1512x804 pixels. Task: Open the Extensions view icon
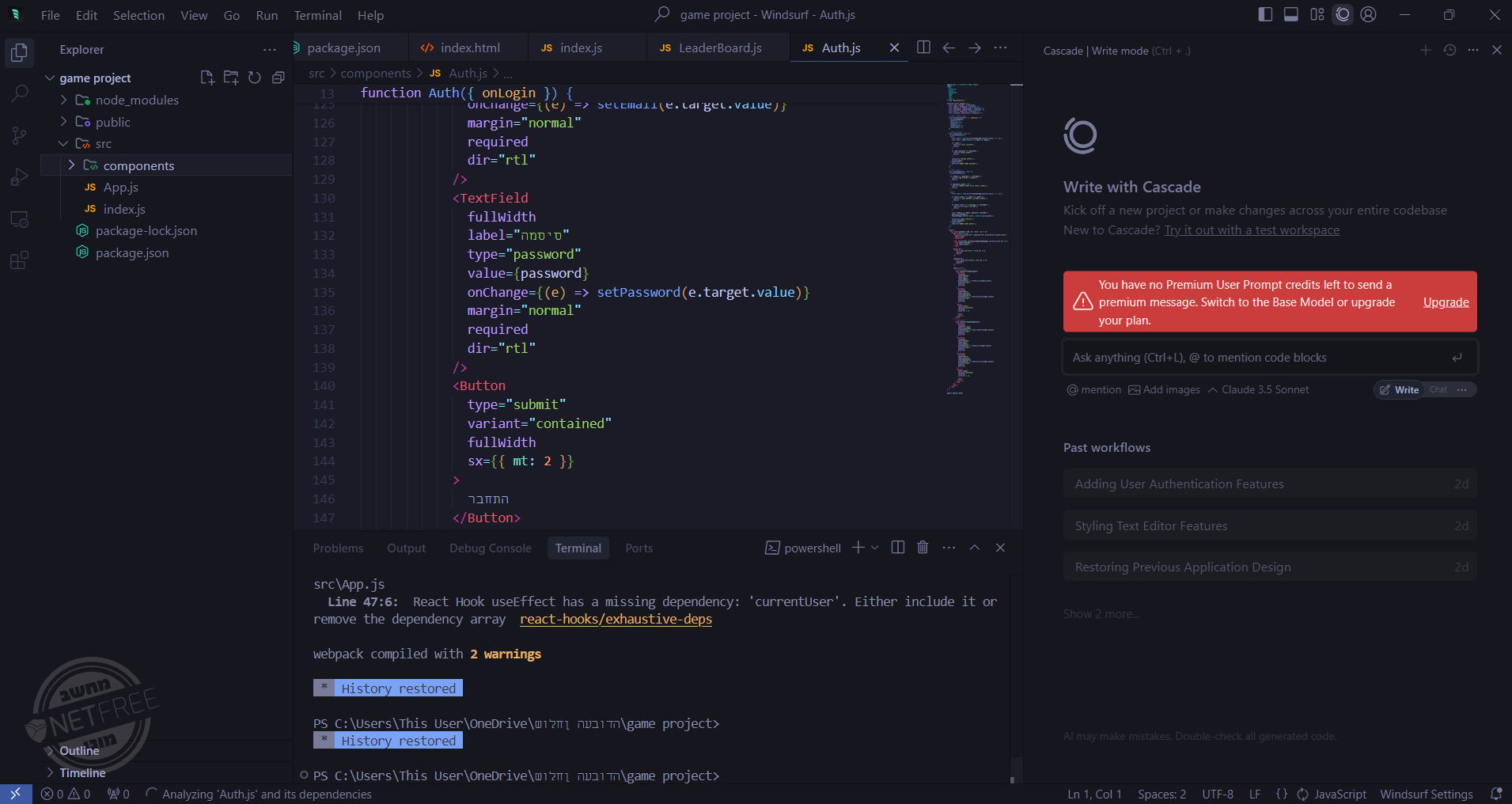pos(20,260)
